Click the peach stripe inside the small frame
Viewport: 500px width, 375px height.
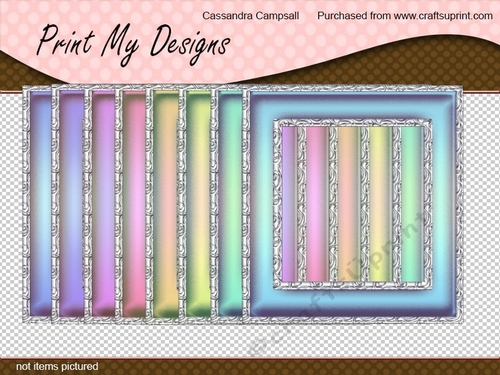pyautogui.click(x=349, y=204)
